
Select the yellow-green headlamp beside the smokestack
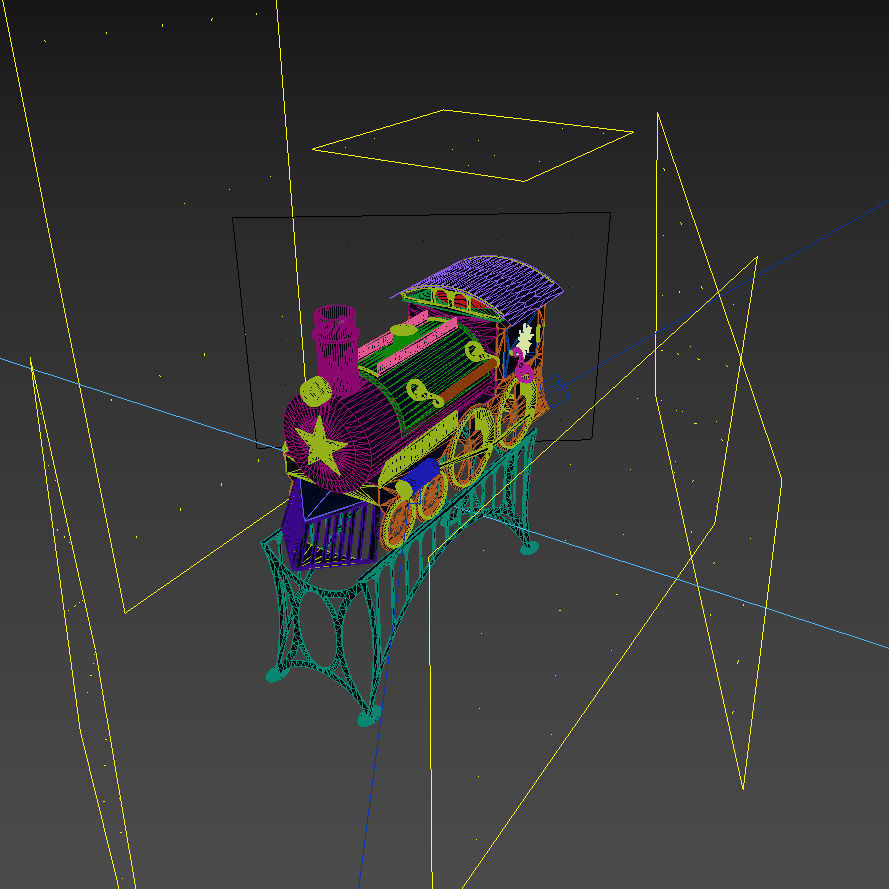pos(316,391)
